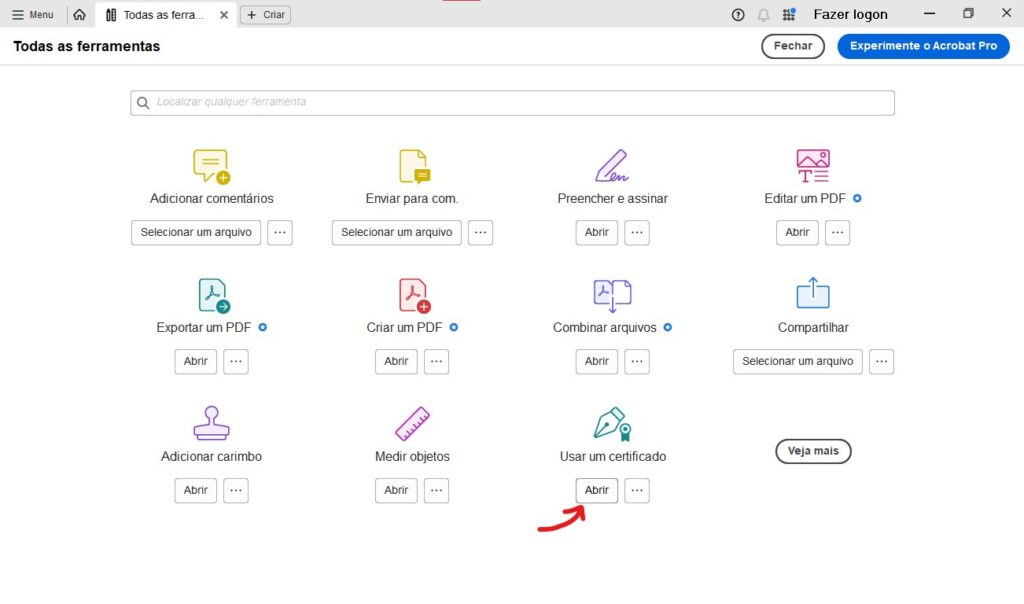Click the Usar um certificado label
The height and width of the screenshot is (604, 1024).
(x=613, y=456)
